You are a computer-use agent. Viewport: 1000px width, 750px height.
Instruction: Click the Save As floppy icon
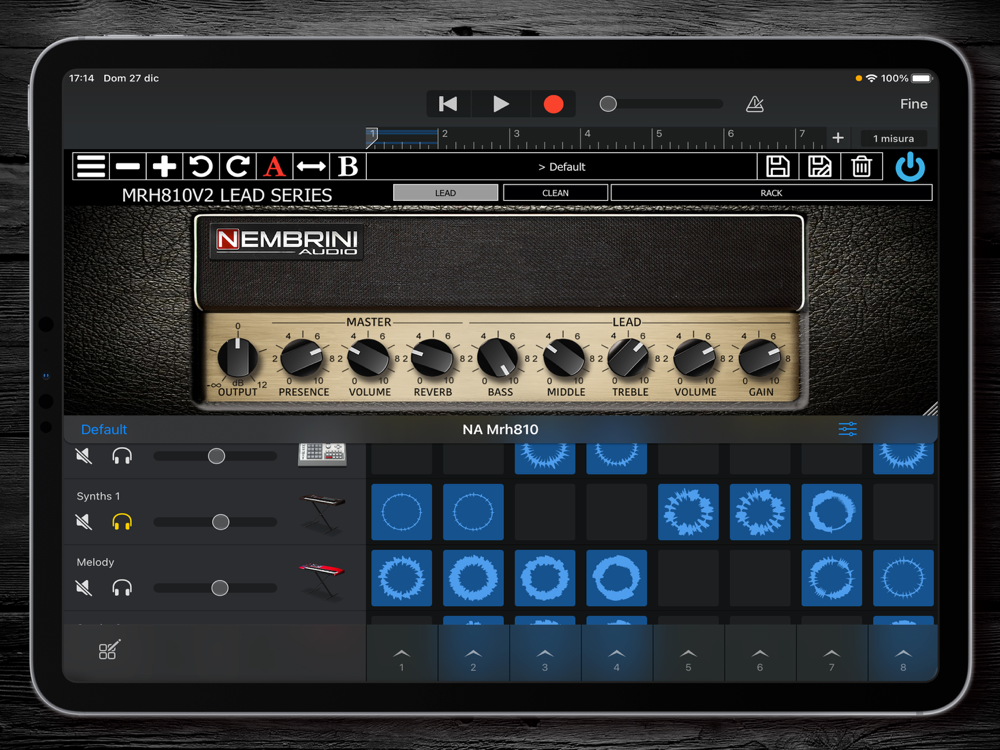tap(820, 166)
